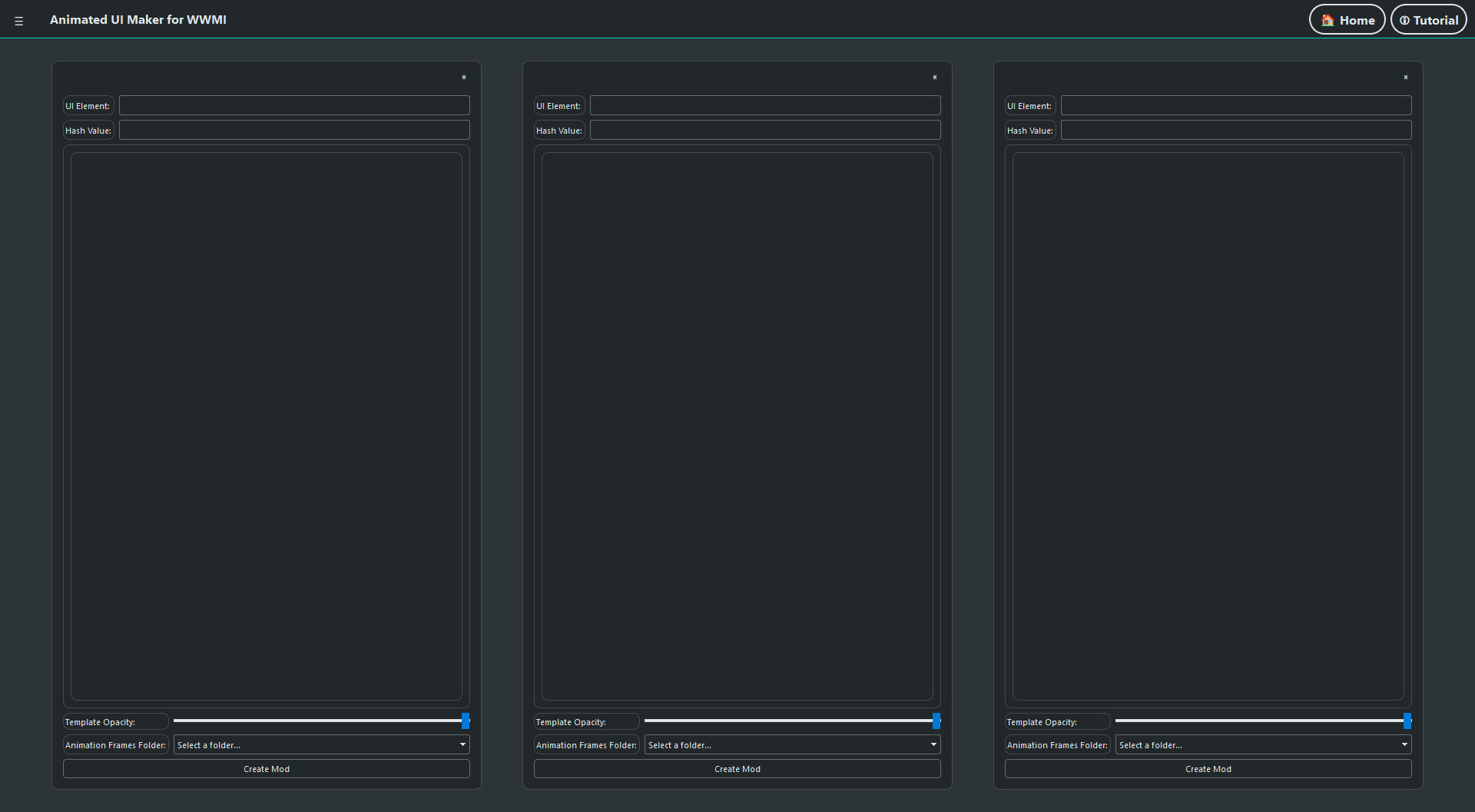Open the hamburger menu icon
This screenshot has width=1475, height=812.
click(x=19, y=21)
